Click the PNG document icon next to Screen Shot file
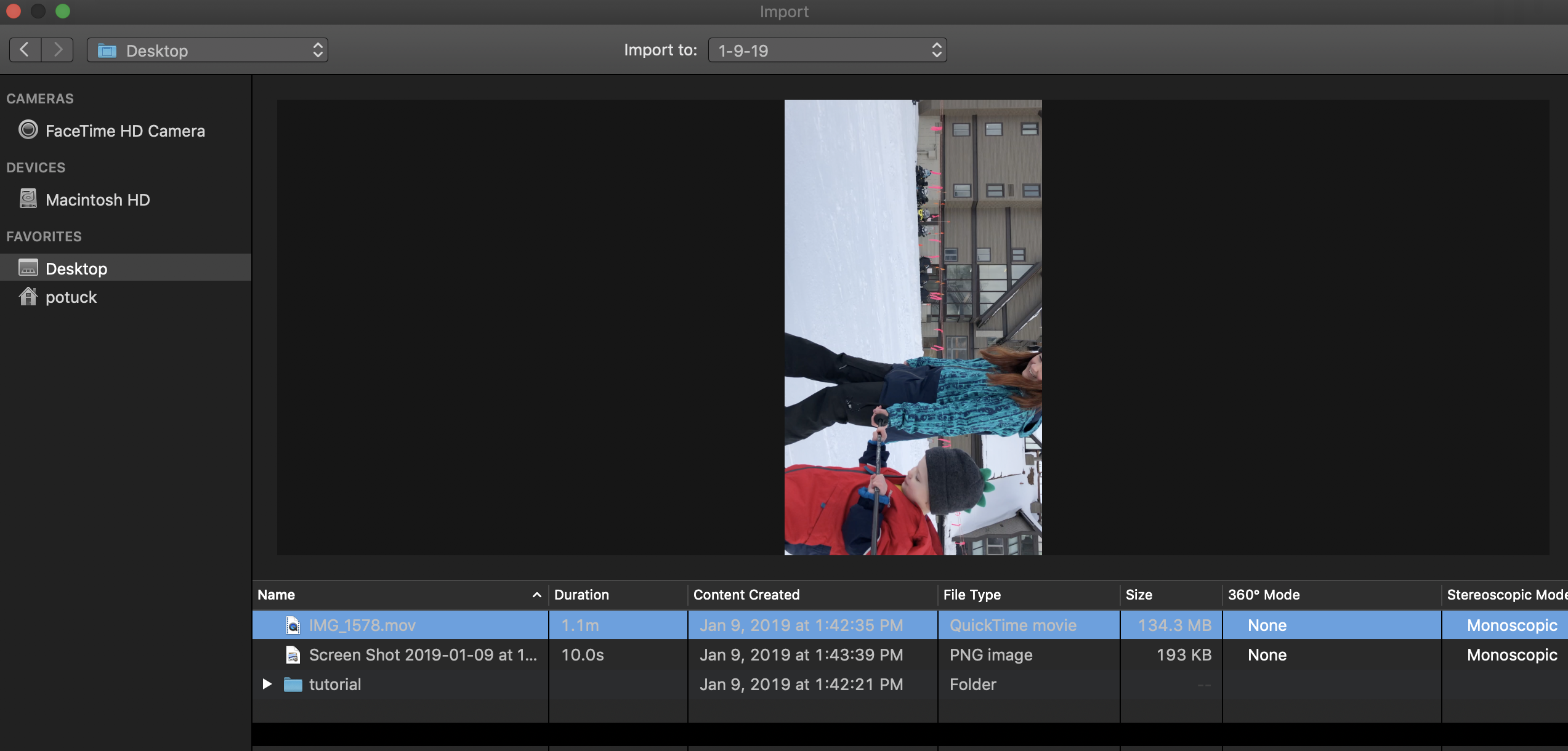This screenshot has width=1568, height=751. 292,654
